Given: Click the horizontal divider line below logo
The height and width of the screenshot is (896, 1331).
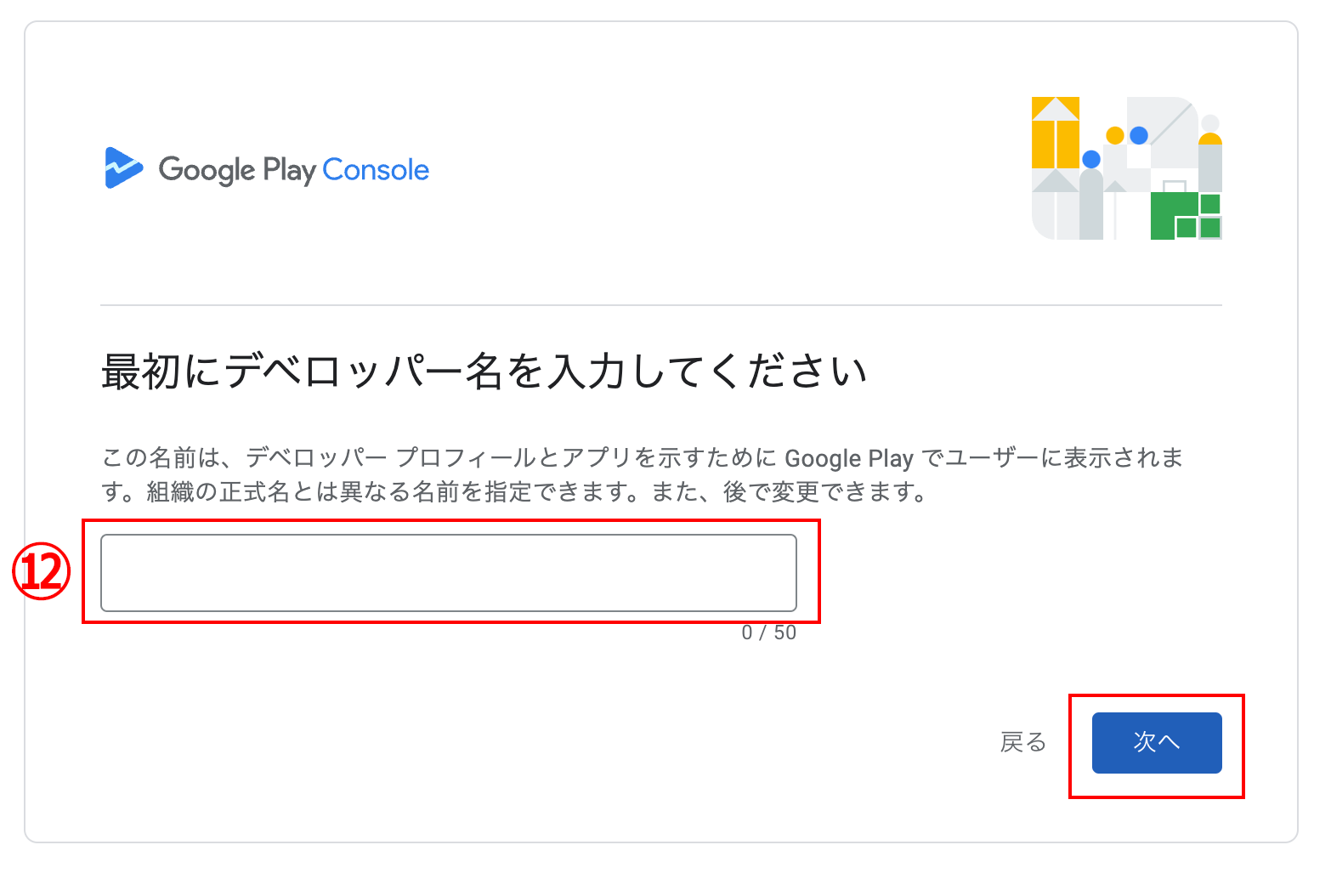Looking at the screenshot, I should (661, 305).
